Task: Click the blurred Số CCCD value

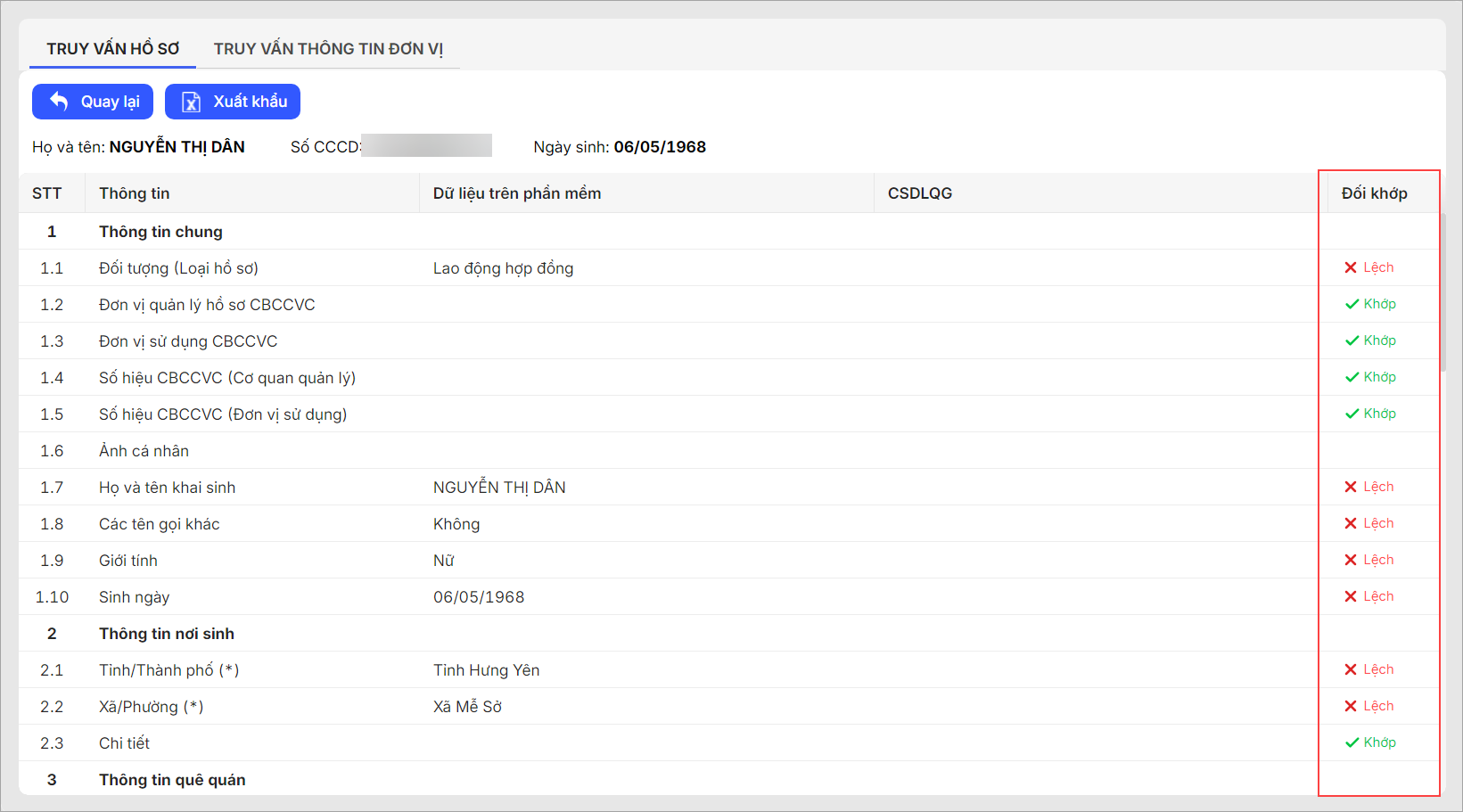Action: click(427, 146)
